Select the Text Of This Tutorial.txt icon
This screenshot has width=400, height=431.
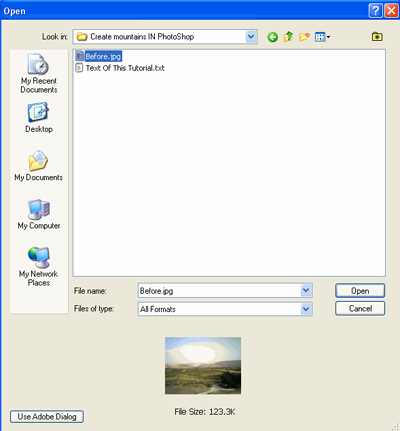[79, 68]
